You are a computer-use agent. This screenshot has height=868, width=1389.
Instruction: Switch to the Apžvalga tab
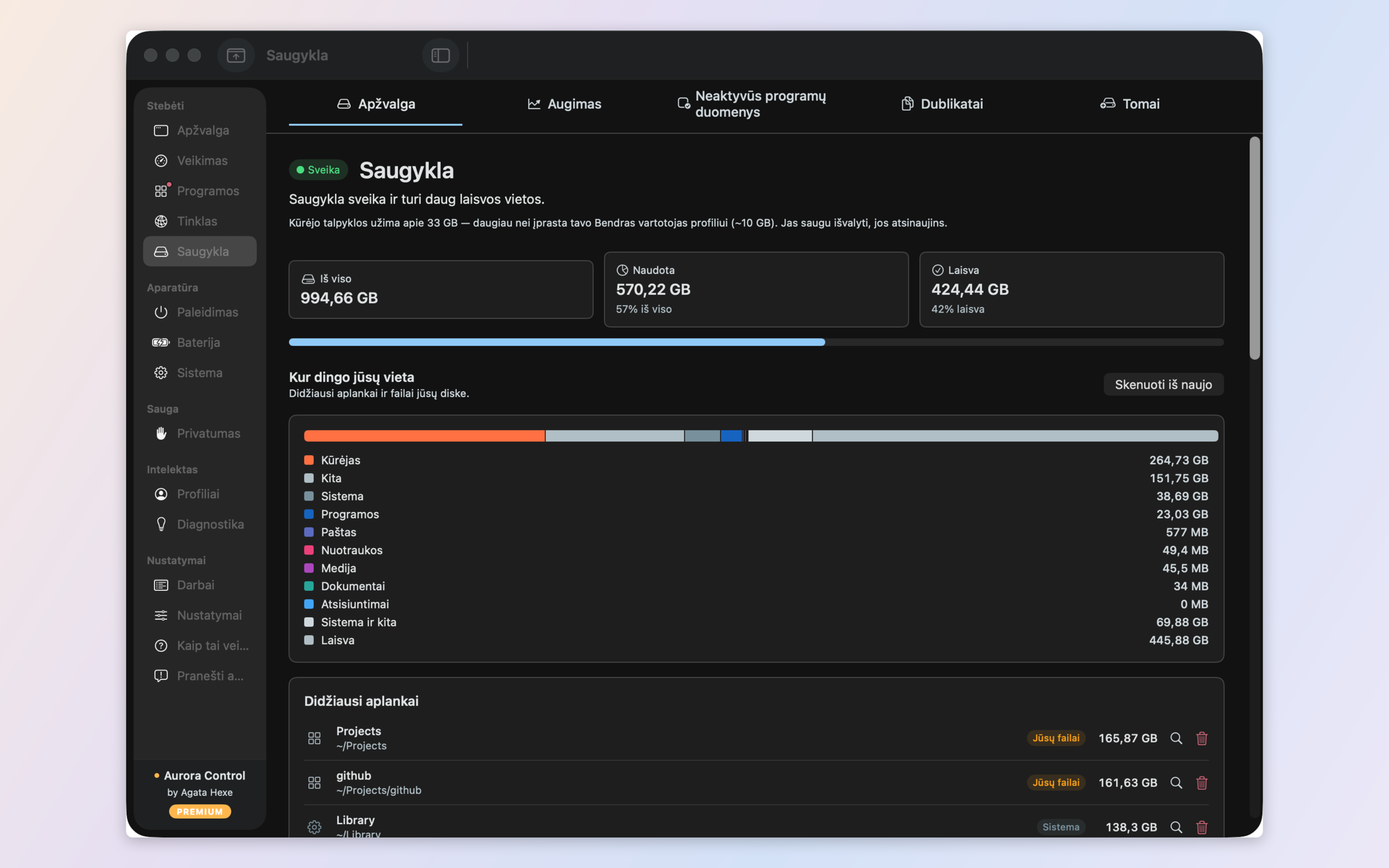pyautogui.click(x=375, y=104)
